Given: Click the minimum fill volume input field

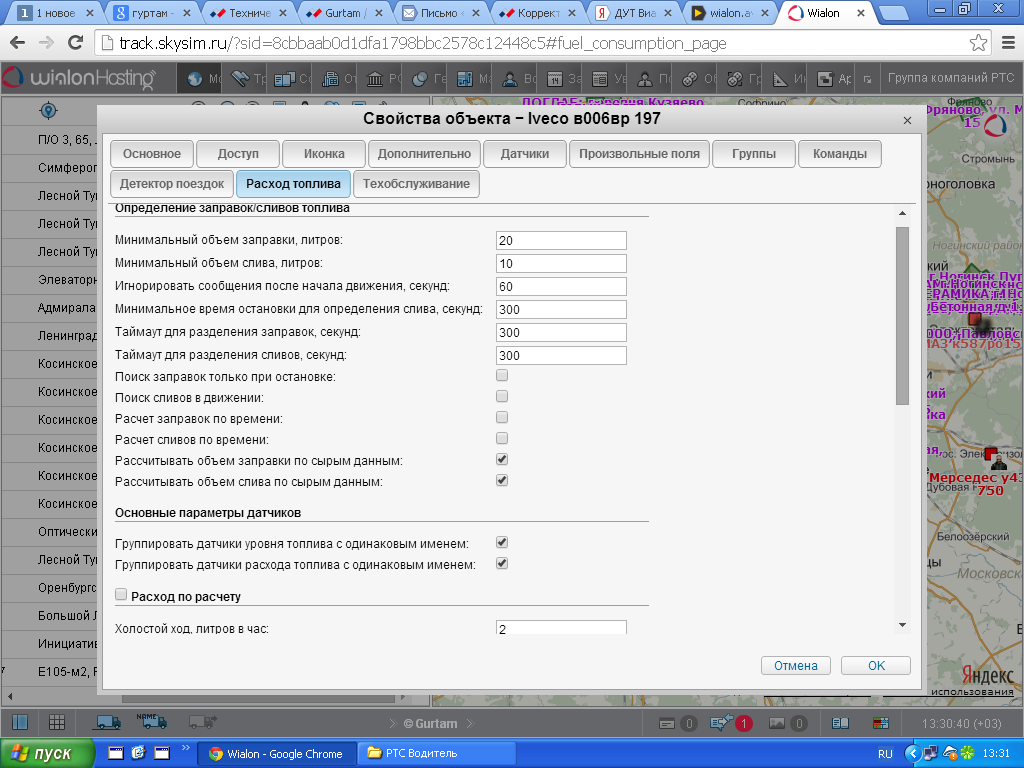Looking at the screenshot, I should tap(560, 241).
